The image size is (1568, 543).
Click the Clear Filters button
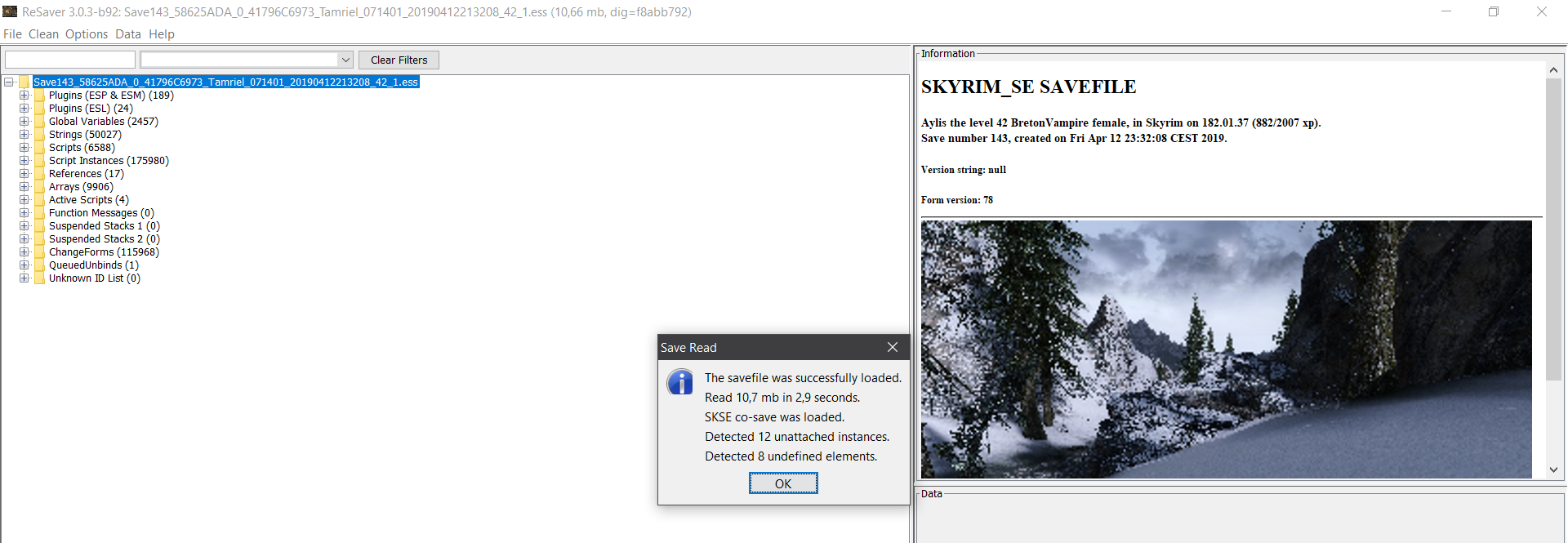coord(399,60)
